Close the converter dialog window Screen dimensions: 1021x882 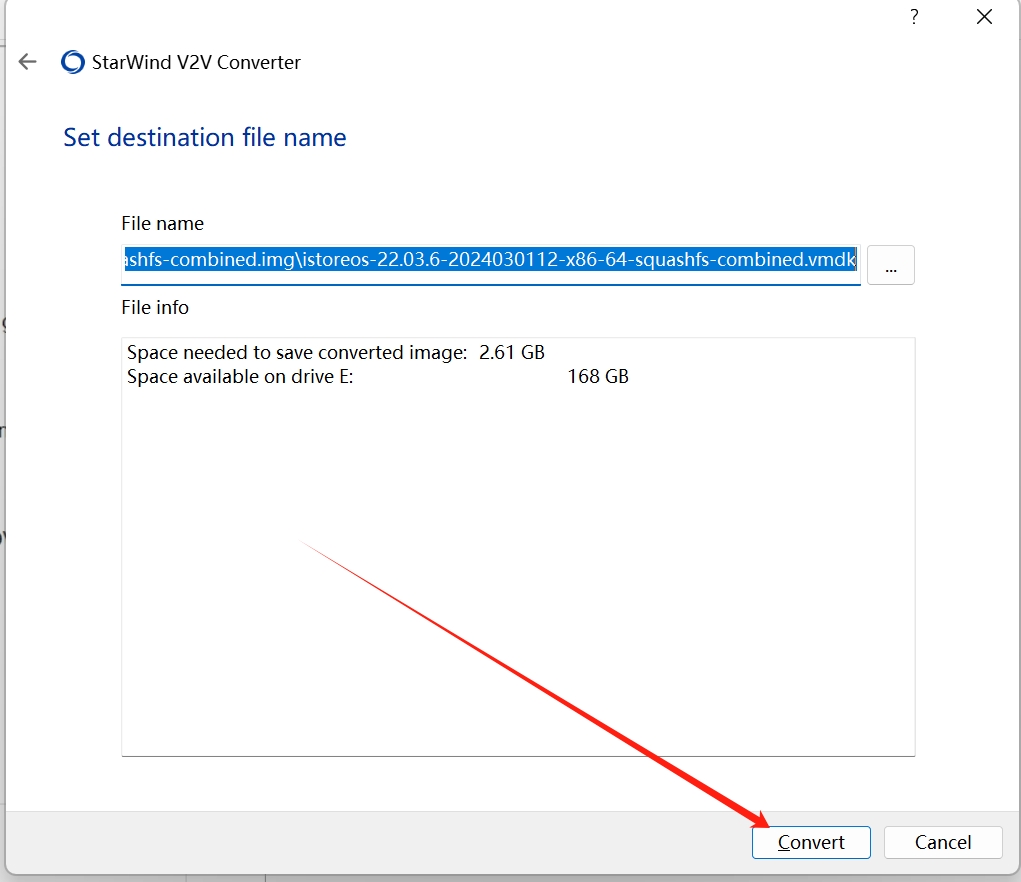(x=984, y=16)
